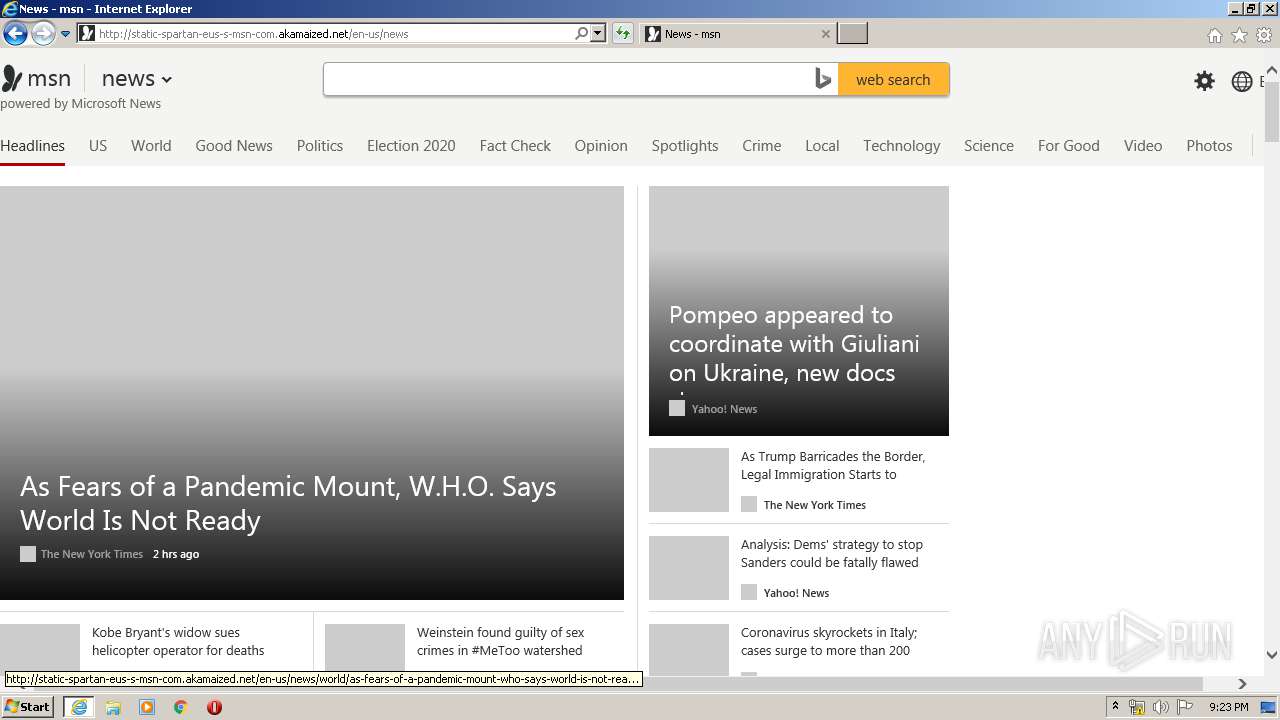Open the World news category
Image resolution: width=1280 pixels, height=720 pixels.
pos(151,145)
